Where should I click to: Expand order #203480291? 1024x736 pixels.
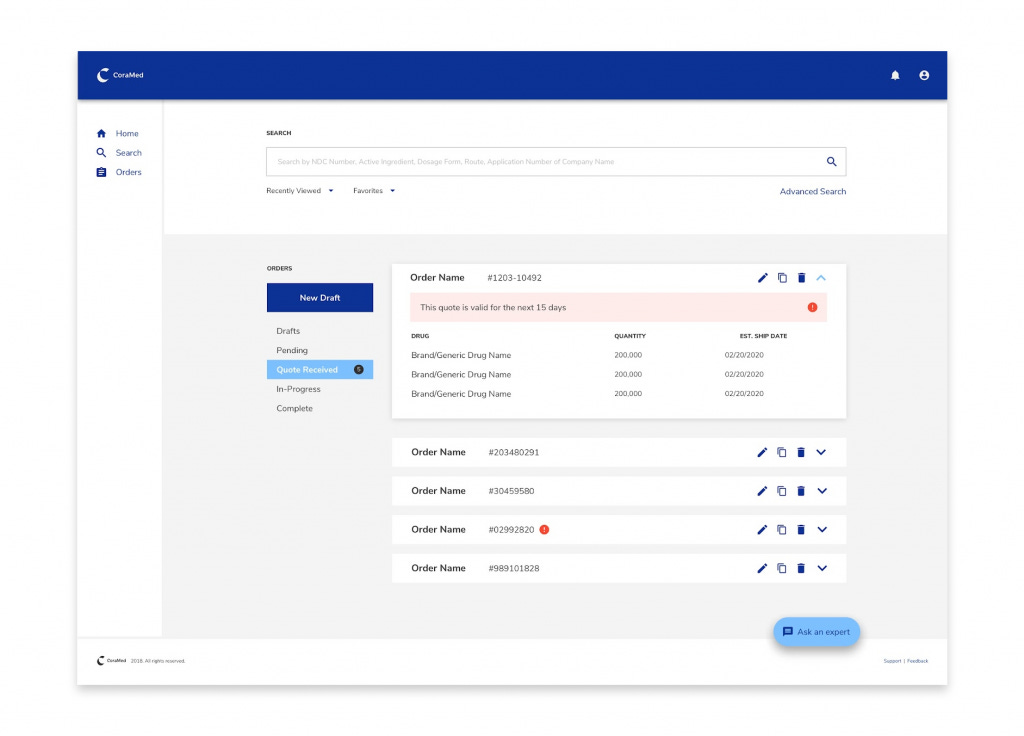[821, 452]
